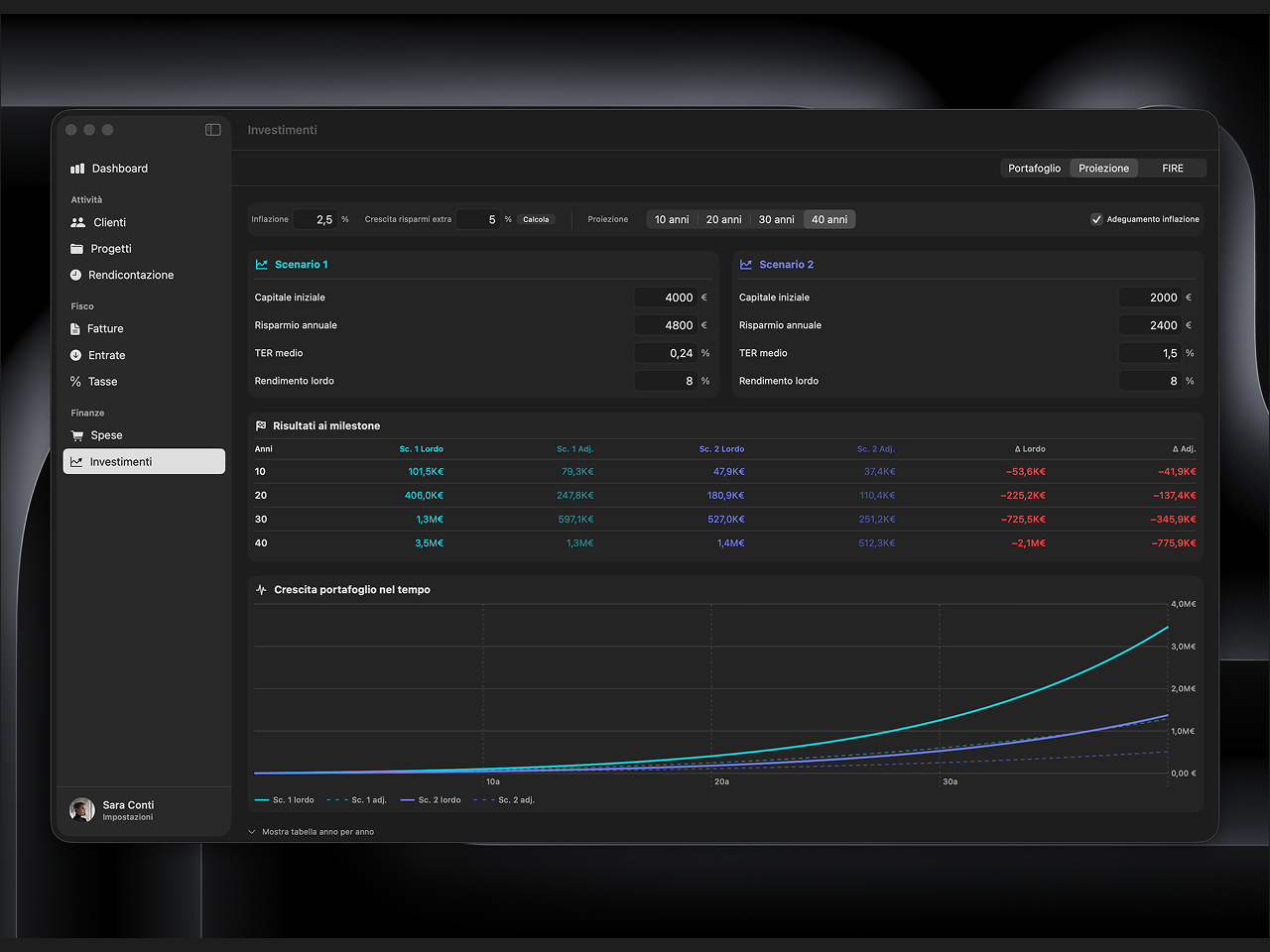Click the 512,3K€ table cell
Screen dimensions: 1270x952
point(877,543)
